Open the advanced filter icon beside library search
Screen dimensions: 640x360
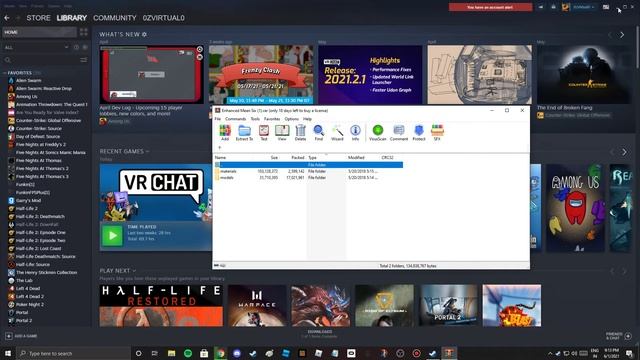tap(84, 60)
